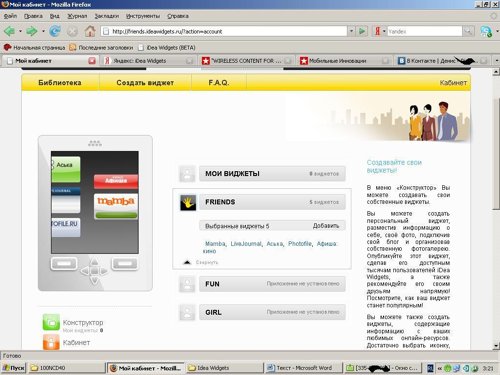The height and width of the screenshot is (375, 500).
Task: Click the Кабинет link in yellow bar
Action: point(453,83)
